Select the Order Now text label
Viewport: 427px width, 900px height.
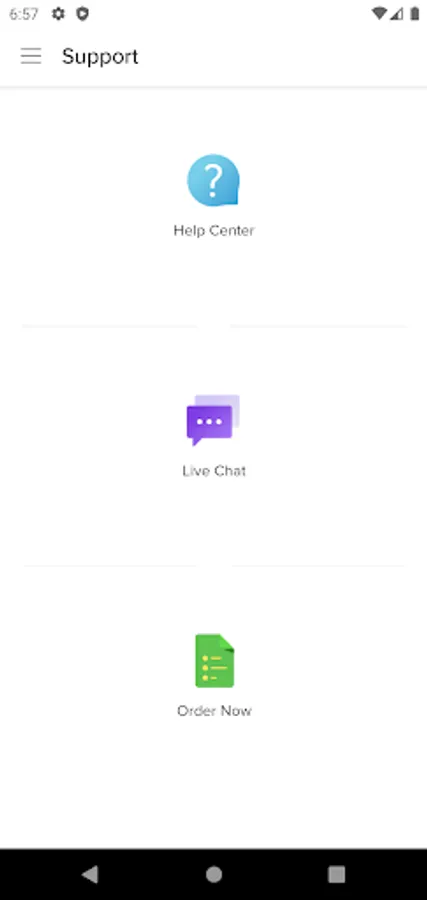pyautogui.click(x=214, y=711)
